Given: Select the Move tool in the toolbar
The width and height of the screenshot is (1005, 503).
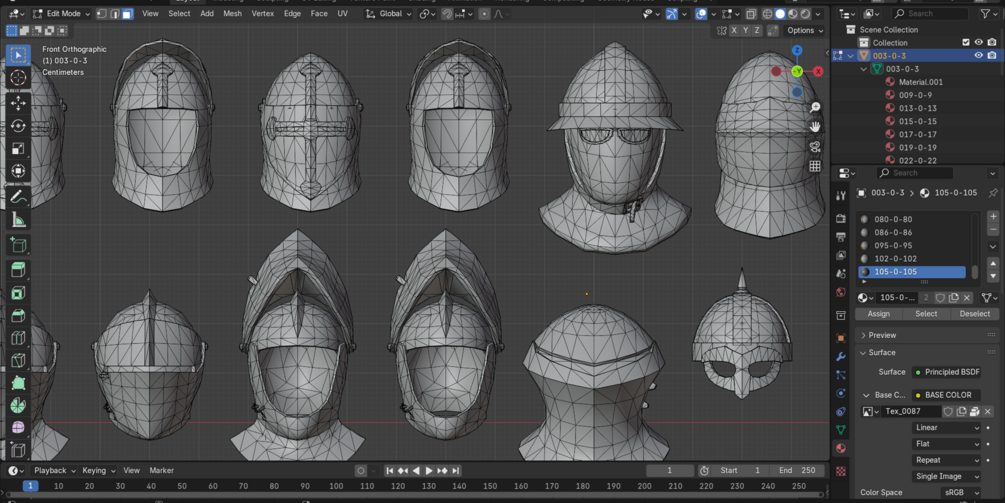Looking at the screenshot, I should point(18,103).
